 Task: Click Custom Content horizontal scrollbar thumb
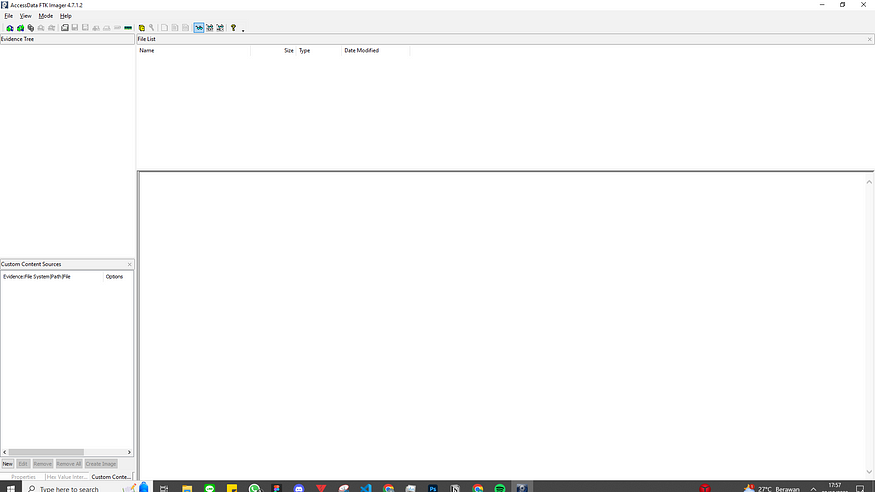point(46,452)
